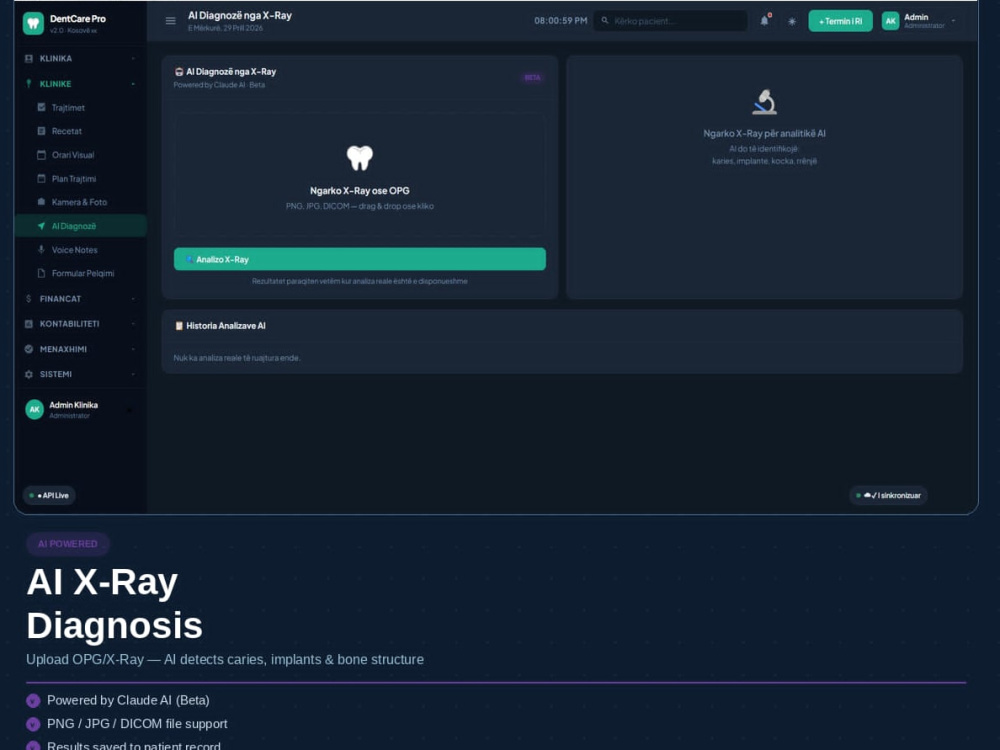The width and height of the screenshot is (1000, 750).
Task: Click 'Powered by Claude AI (Beta)' bullet text
Action: click(x=128, y=700)
